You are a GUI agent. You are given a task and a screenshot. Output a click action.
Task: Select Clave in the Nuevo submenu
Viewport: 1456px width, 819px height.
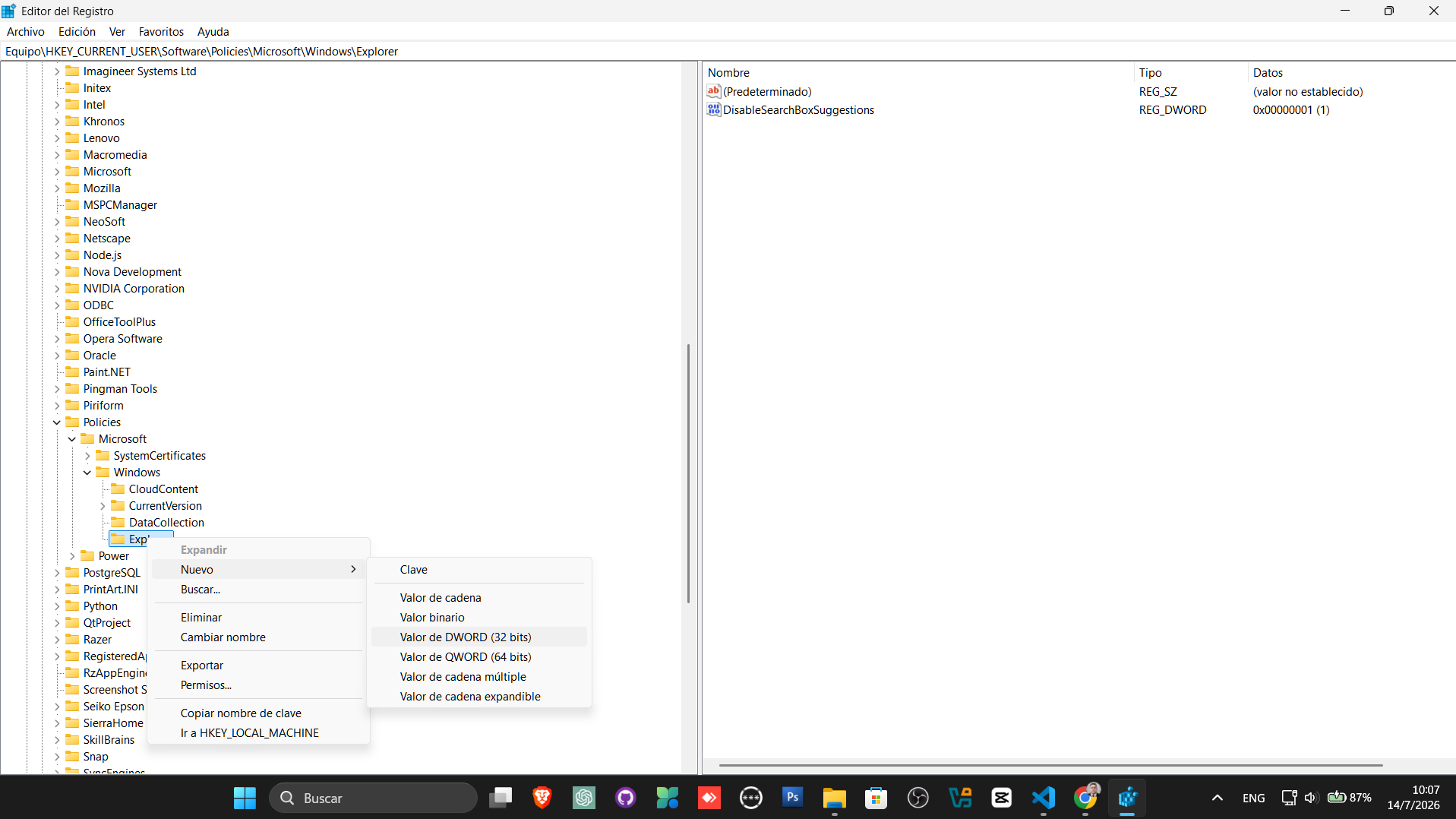(x=479, y=569)
